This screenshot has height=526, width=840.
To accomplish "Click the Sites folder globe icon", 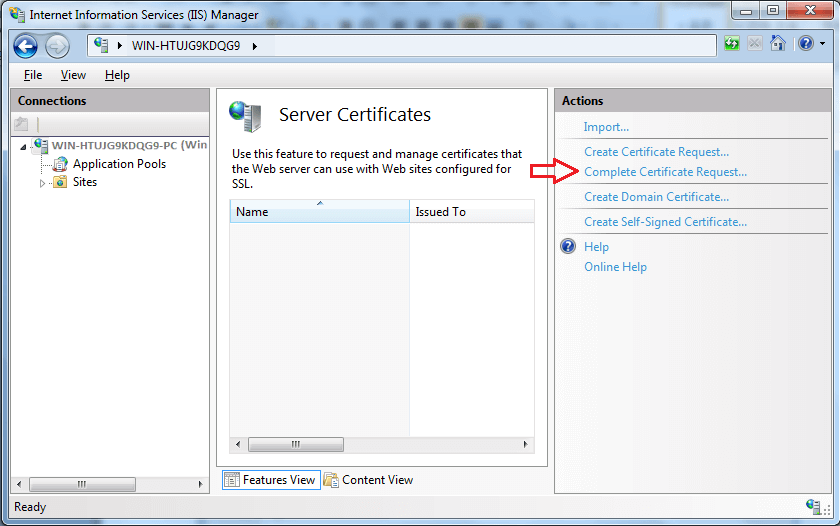I will [x=61, y=182].
